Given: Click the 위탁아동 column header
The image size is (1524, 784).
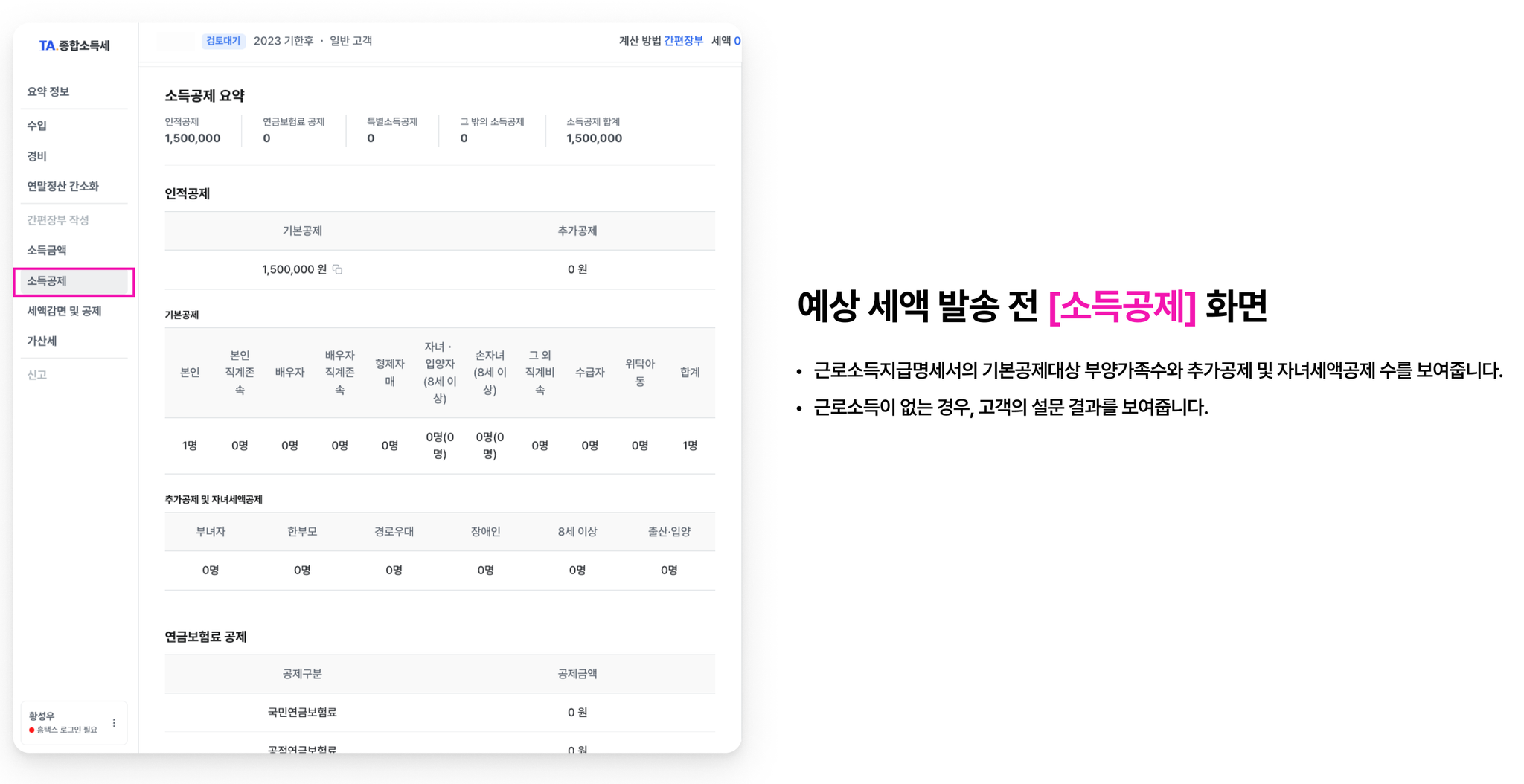Looking at the screenshot, I should point(640,373).
